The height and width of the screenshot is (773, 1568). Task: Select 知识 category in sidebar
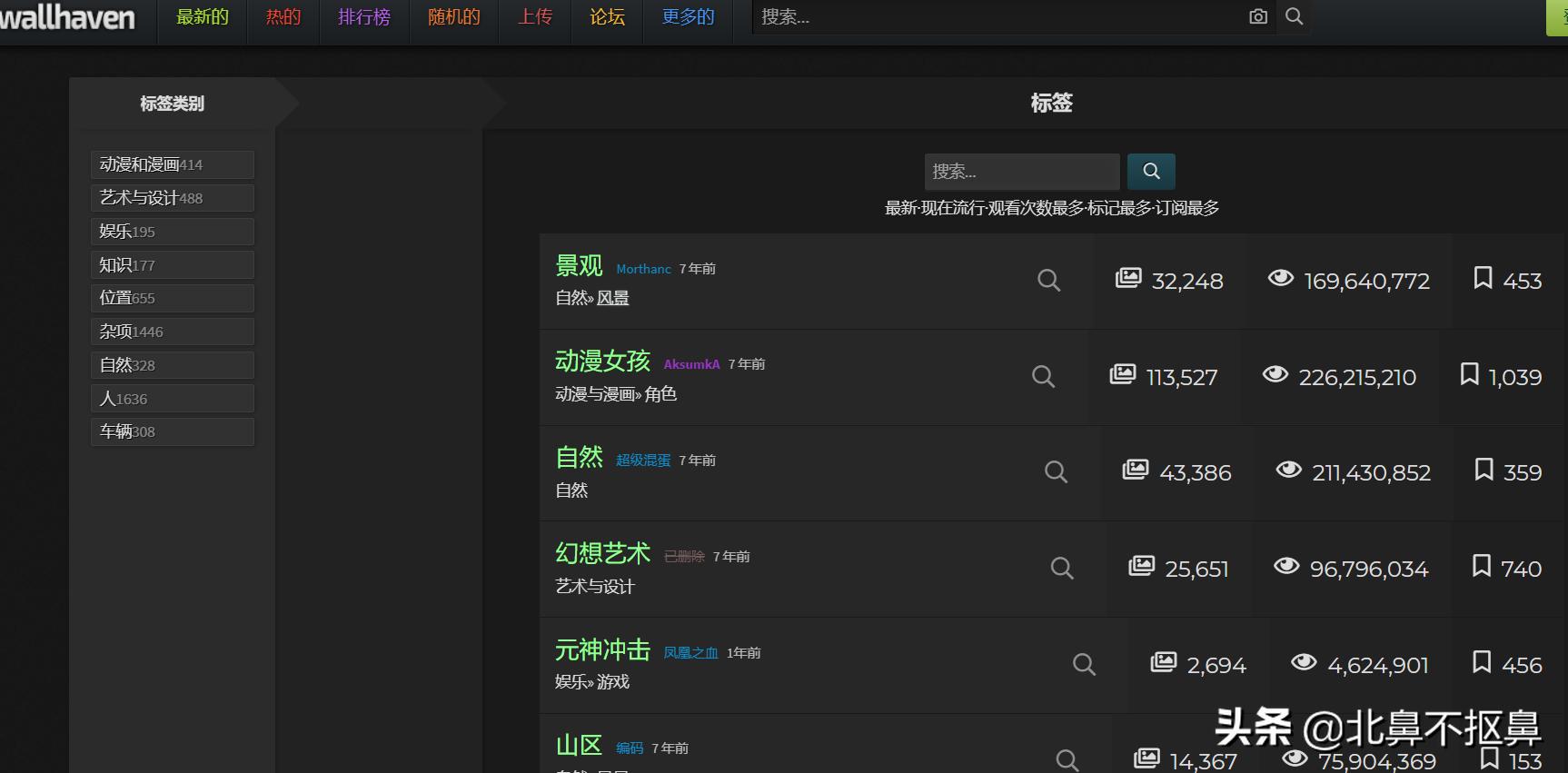[173, 265]
